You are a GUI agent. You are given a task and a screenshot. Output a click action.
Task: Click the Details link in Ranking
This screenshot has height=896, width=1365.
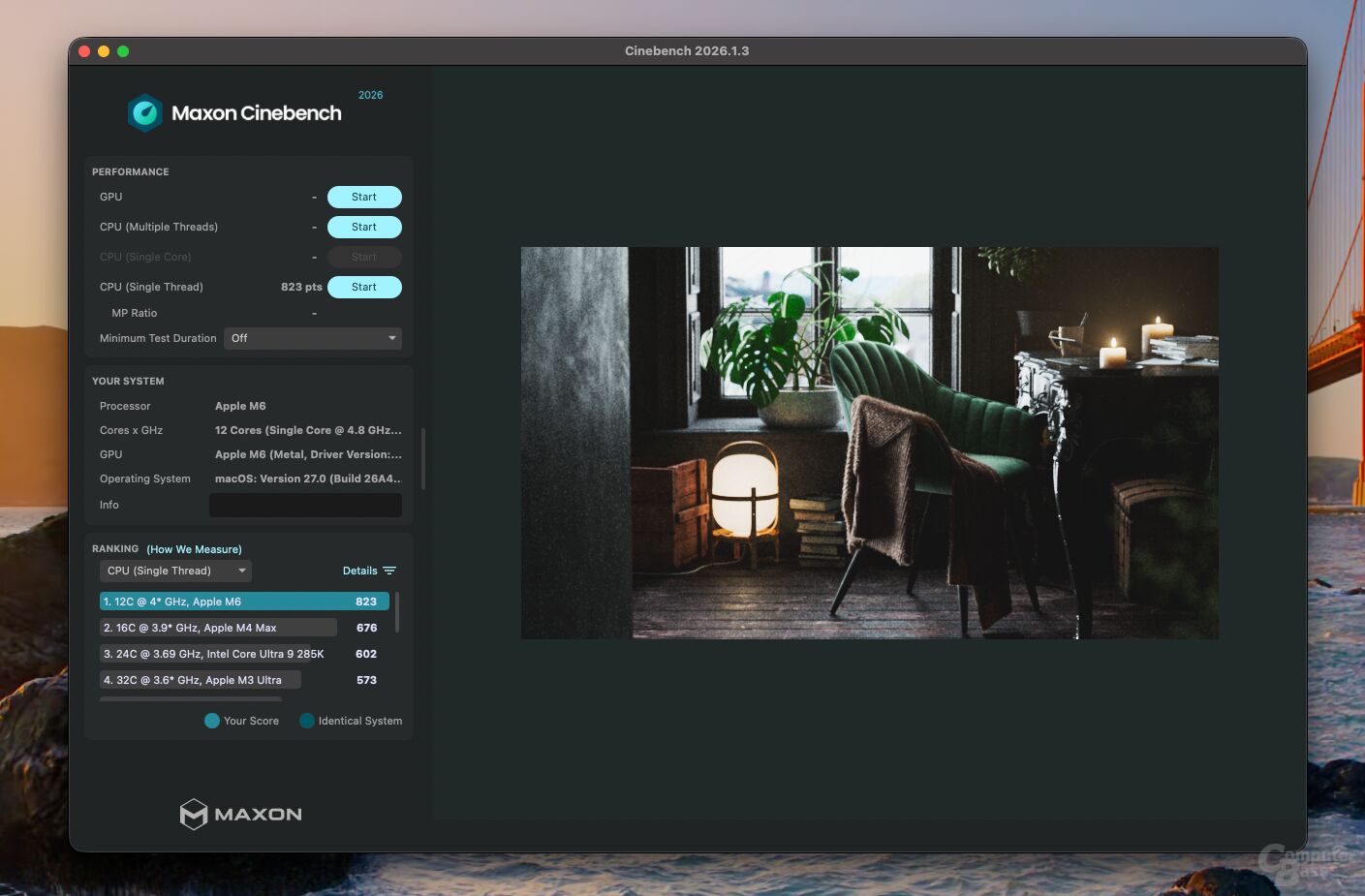tap(360, 571)
